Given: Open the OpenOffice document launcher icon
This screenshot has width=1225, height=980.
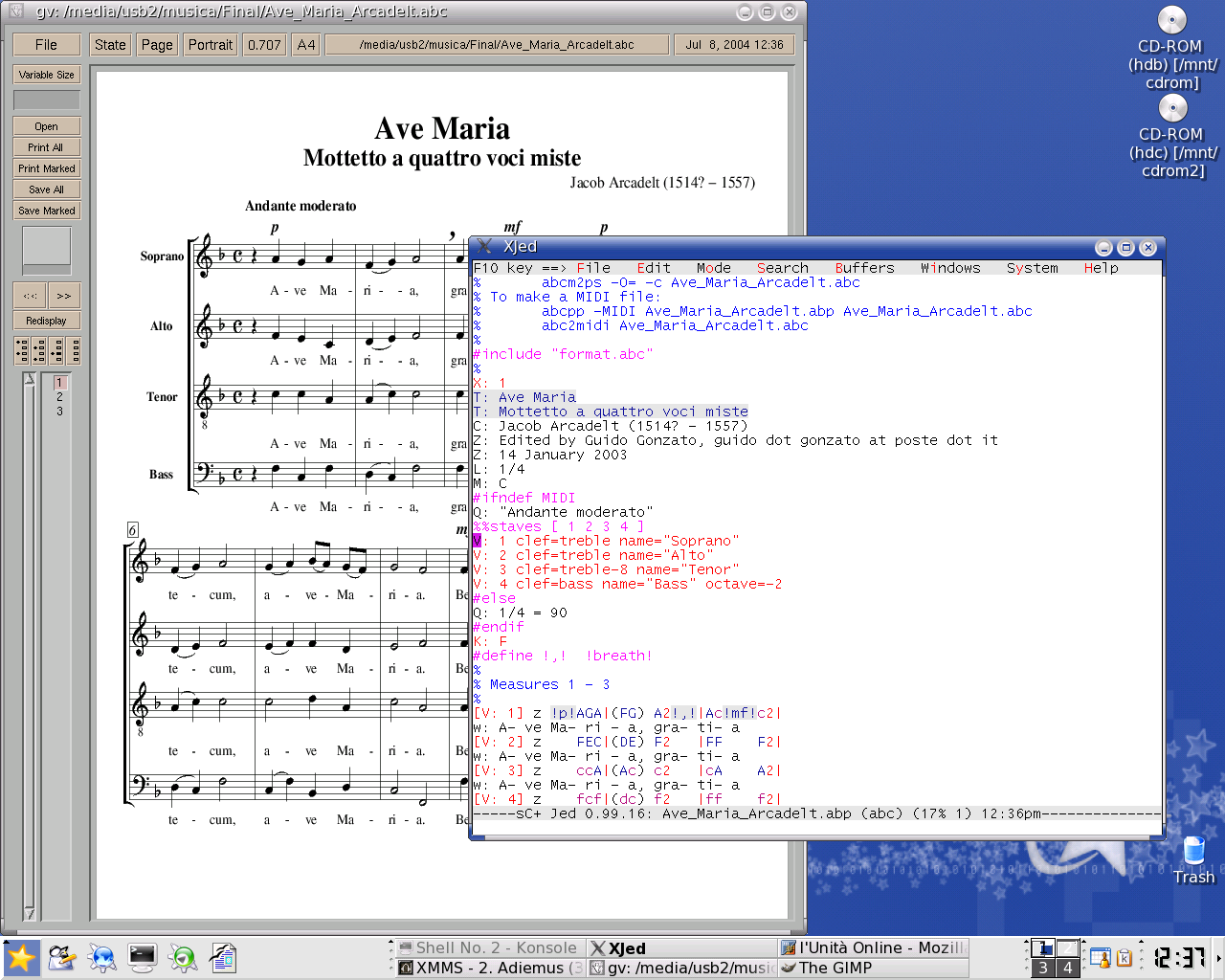Looking at the screenshot, I should 223,956.
